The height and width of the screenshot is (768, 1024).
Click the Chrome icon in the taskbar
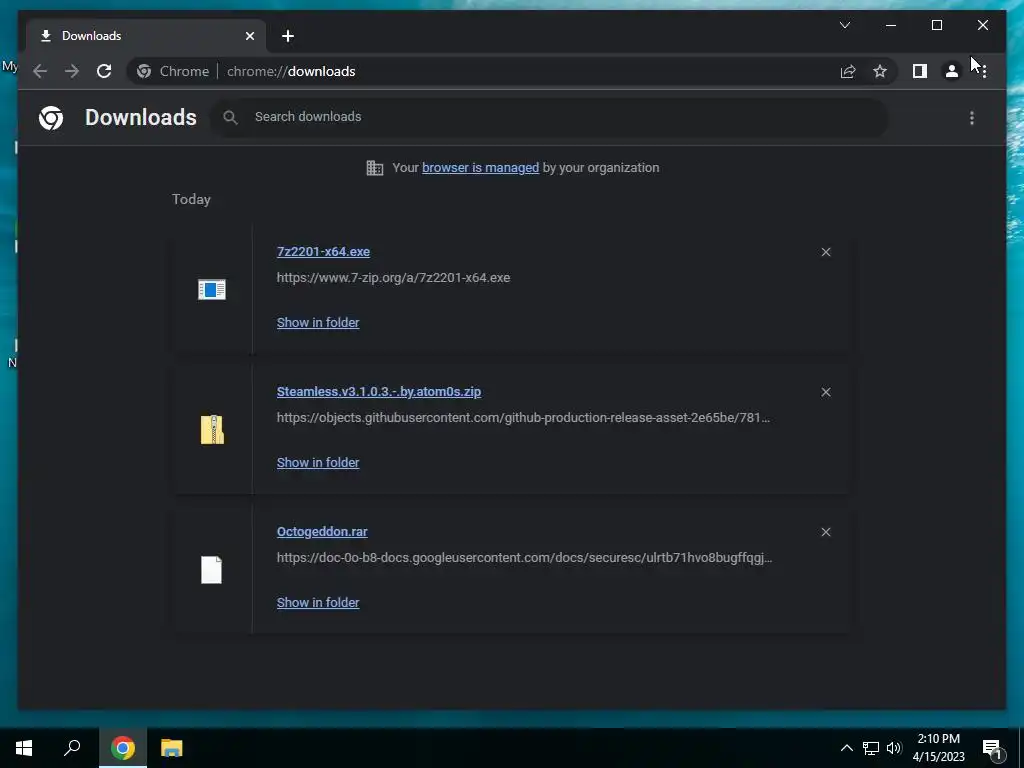tap(123, 748)
